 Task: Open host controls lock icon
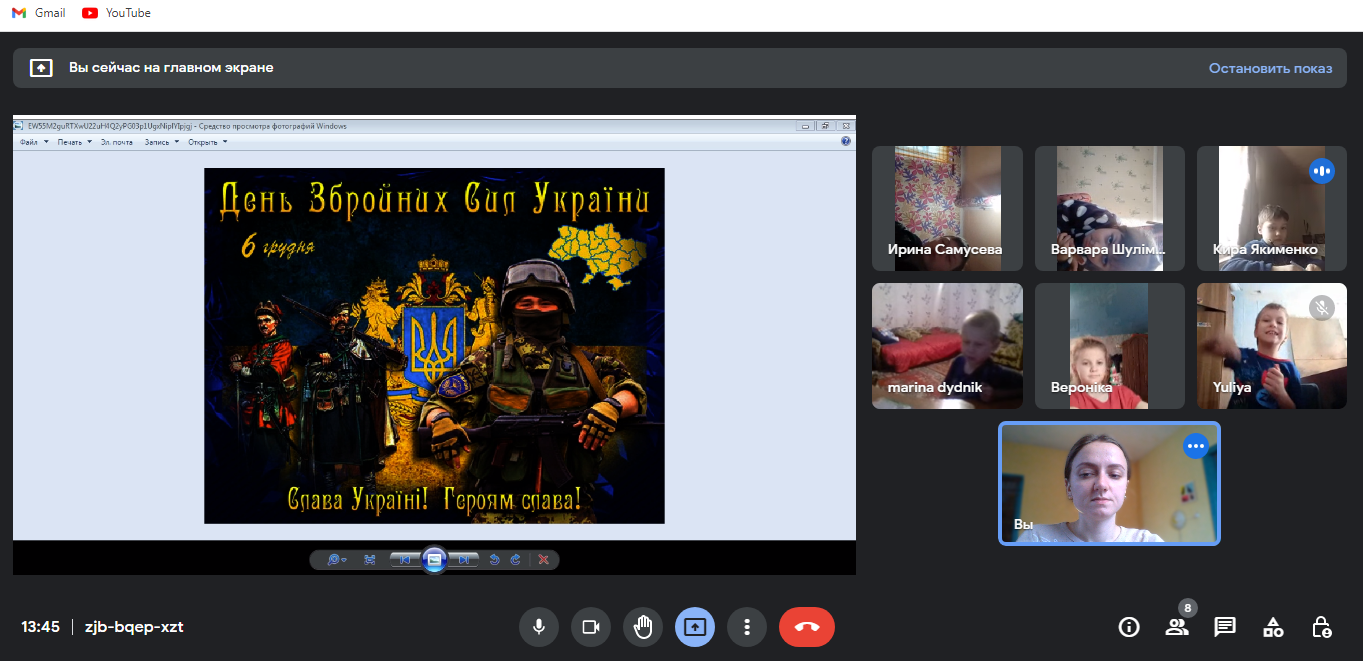1321,627
